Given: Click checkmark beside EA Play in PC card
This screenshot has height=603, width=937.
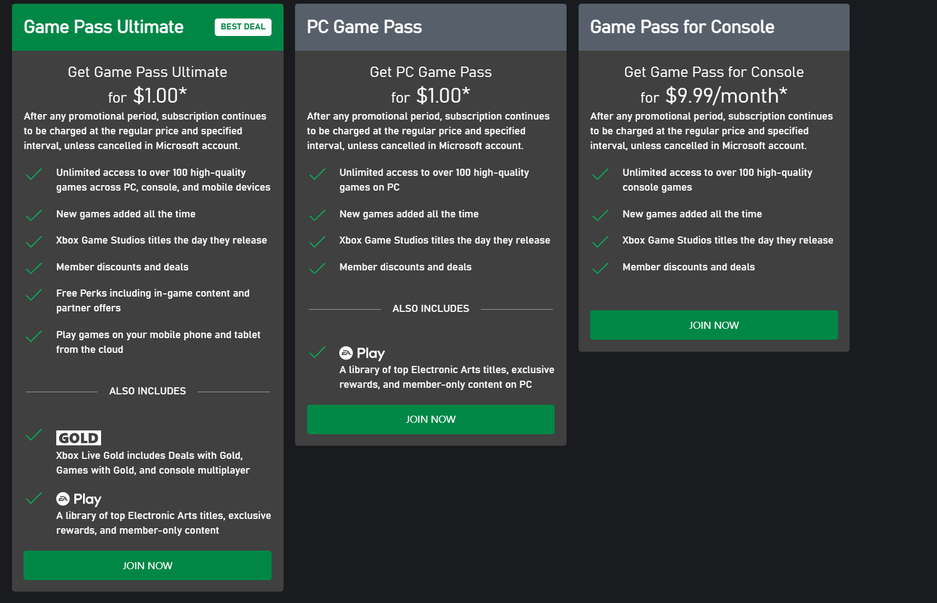Looking at the screenshot, I should [x=318, y=352].
